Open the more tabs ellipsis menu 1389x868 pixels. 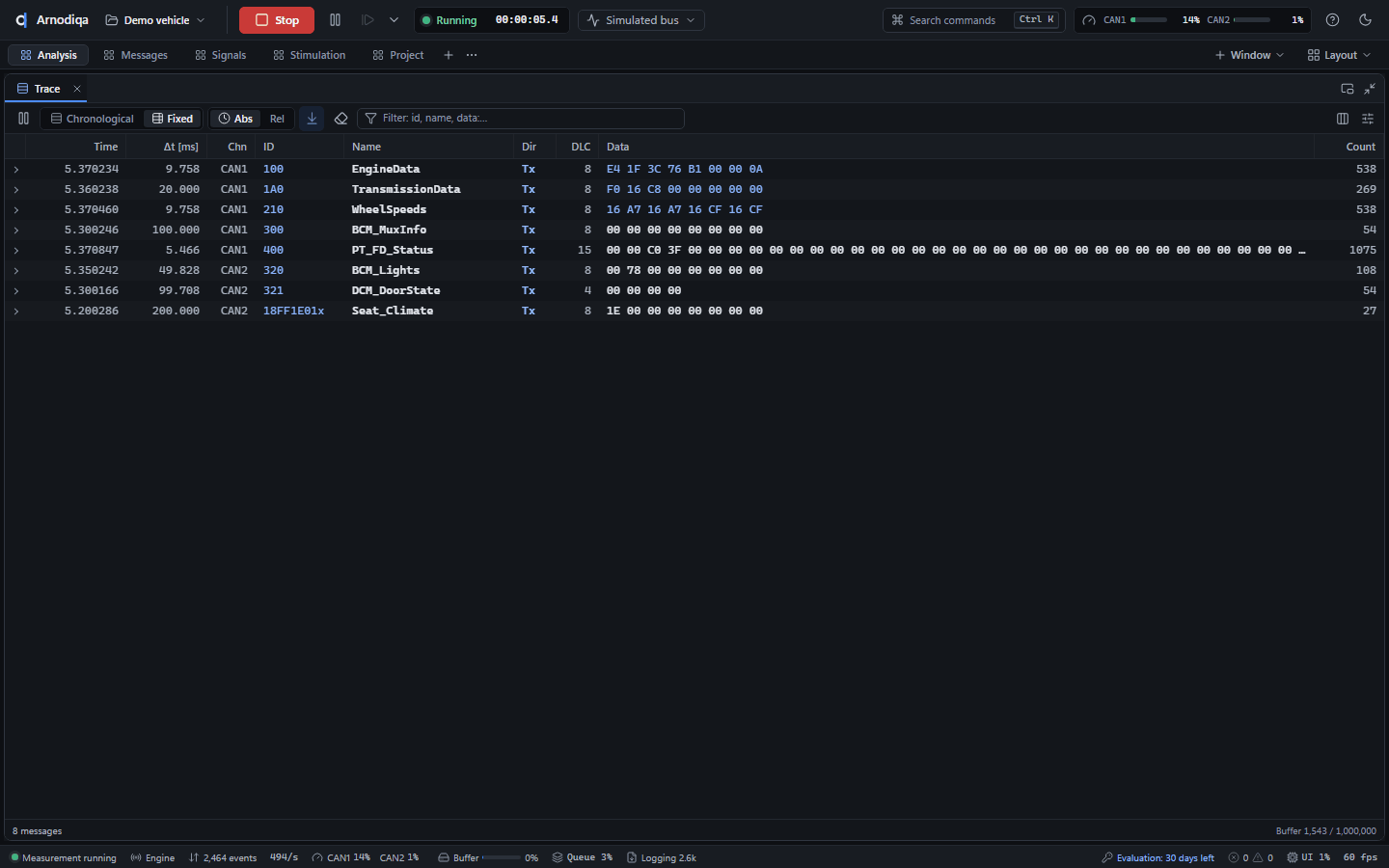click(x=472, y=55)
